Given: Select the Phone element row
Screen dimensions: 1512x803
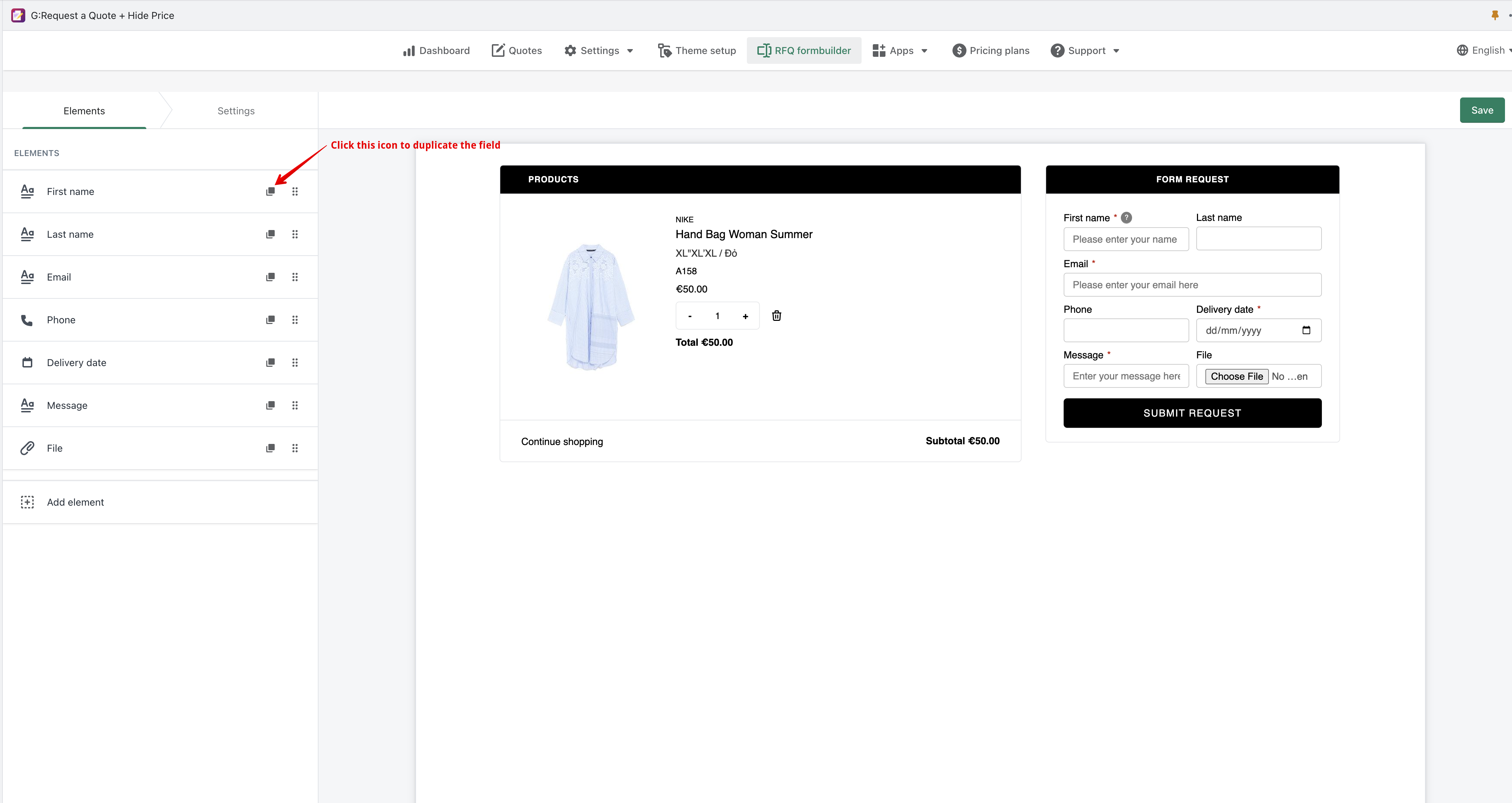Looking at the screenshot, I should [160, 320].
